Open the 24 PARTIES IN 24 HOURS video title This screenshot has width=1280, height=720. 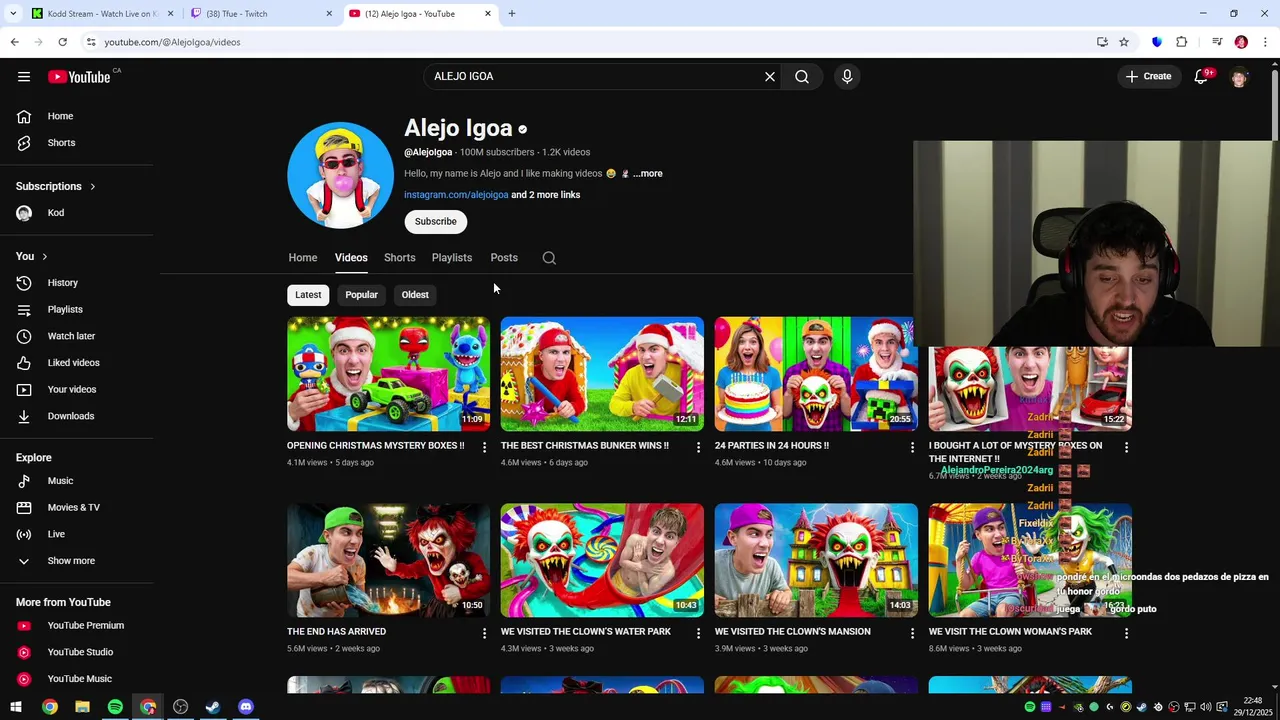tap(772, 446)
